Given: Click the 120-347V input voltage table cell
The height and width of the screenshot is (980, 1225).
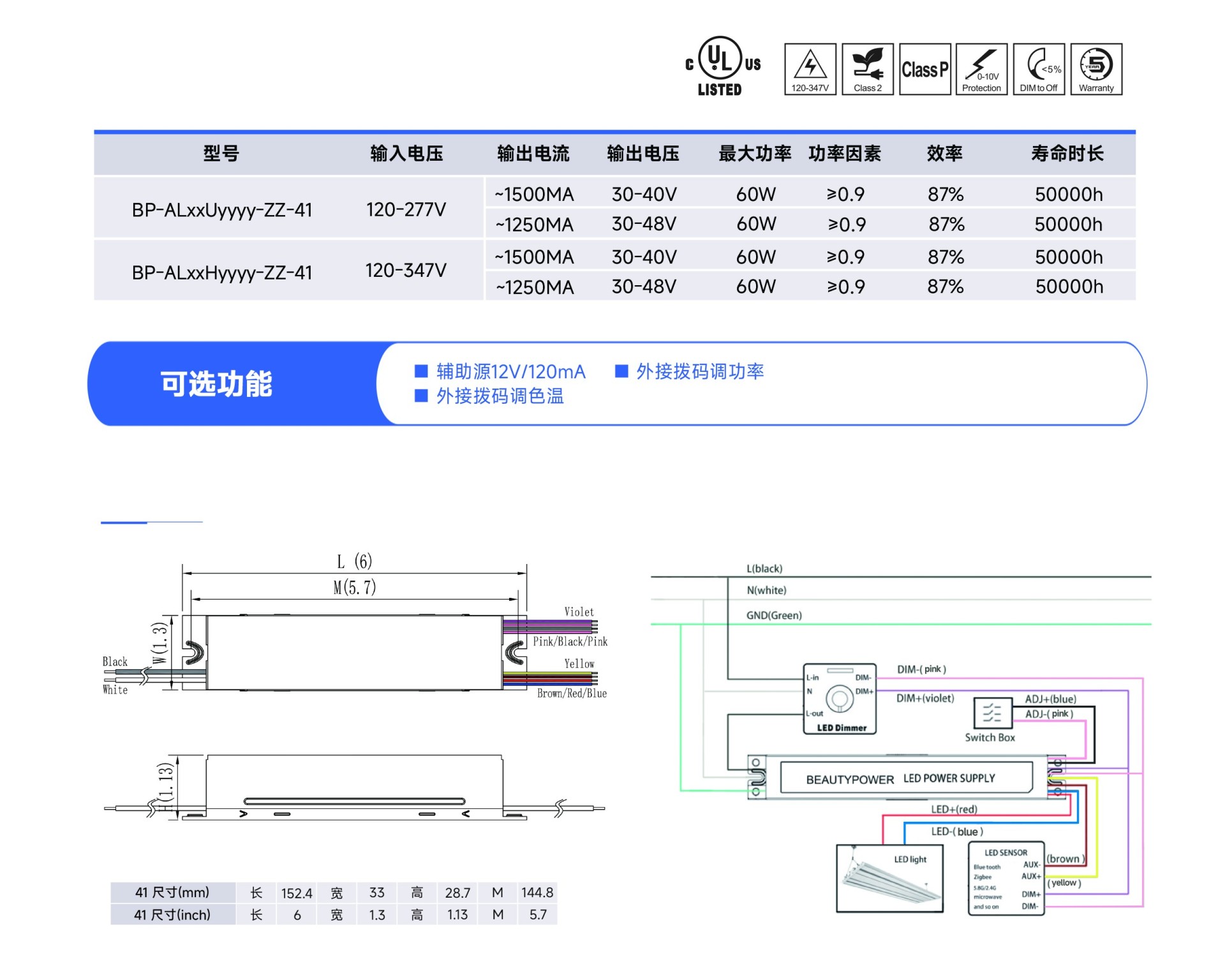Looking at the screenshot, I should click(406, 271).
